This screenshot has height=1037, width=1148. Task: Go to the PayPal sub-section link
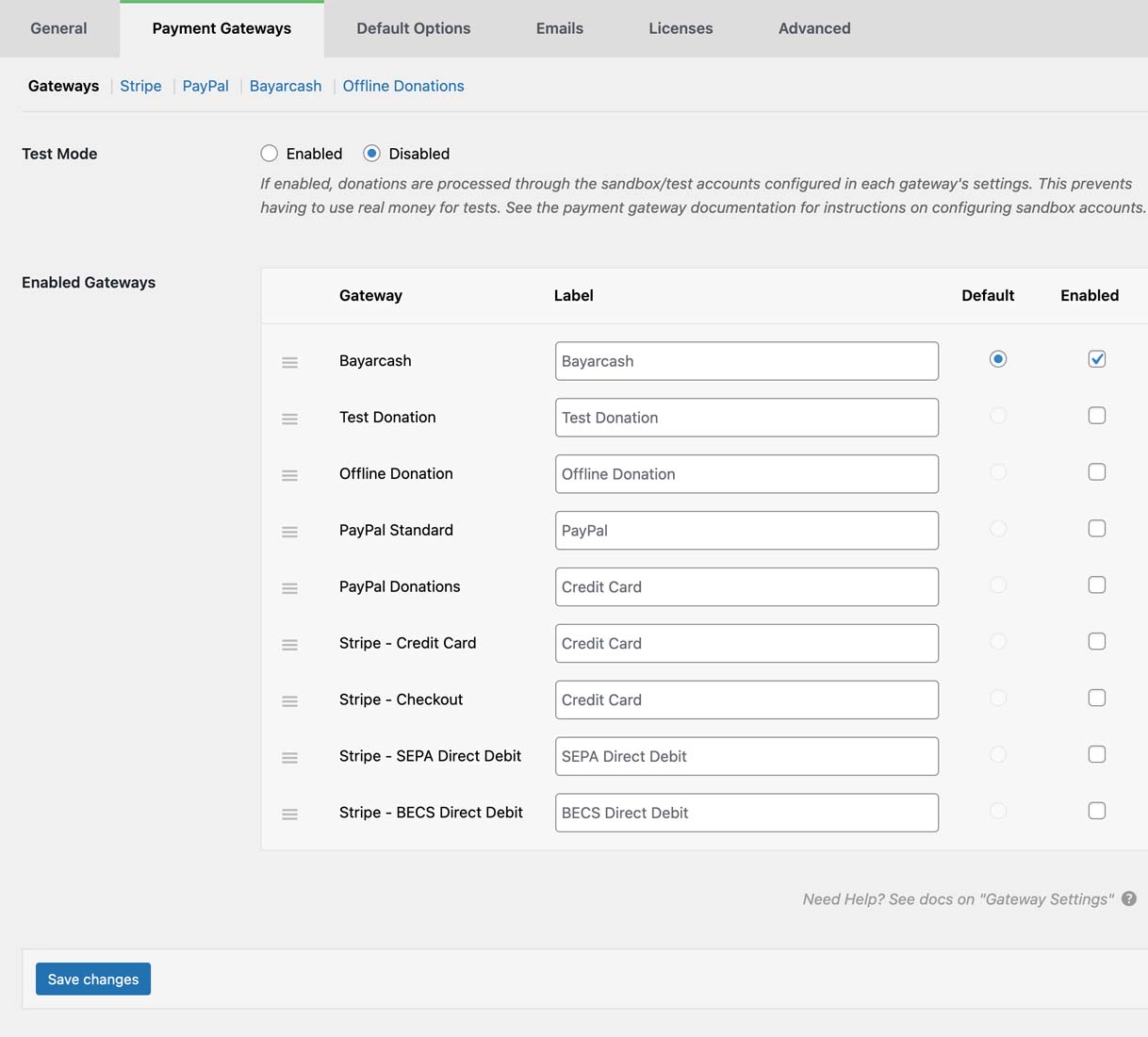[x=205, y=86]
